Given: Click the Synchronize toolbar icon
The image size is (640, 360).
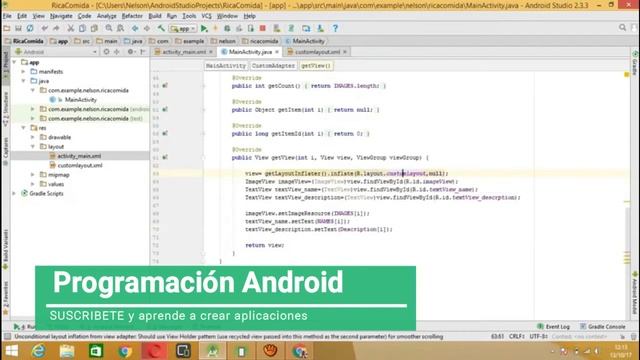Looking at the screenshot, I should (x=30, y=28).
